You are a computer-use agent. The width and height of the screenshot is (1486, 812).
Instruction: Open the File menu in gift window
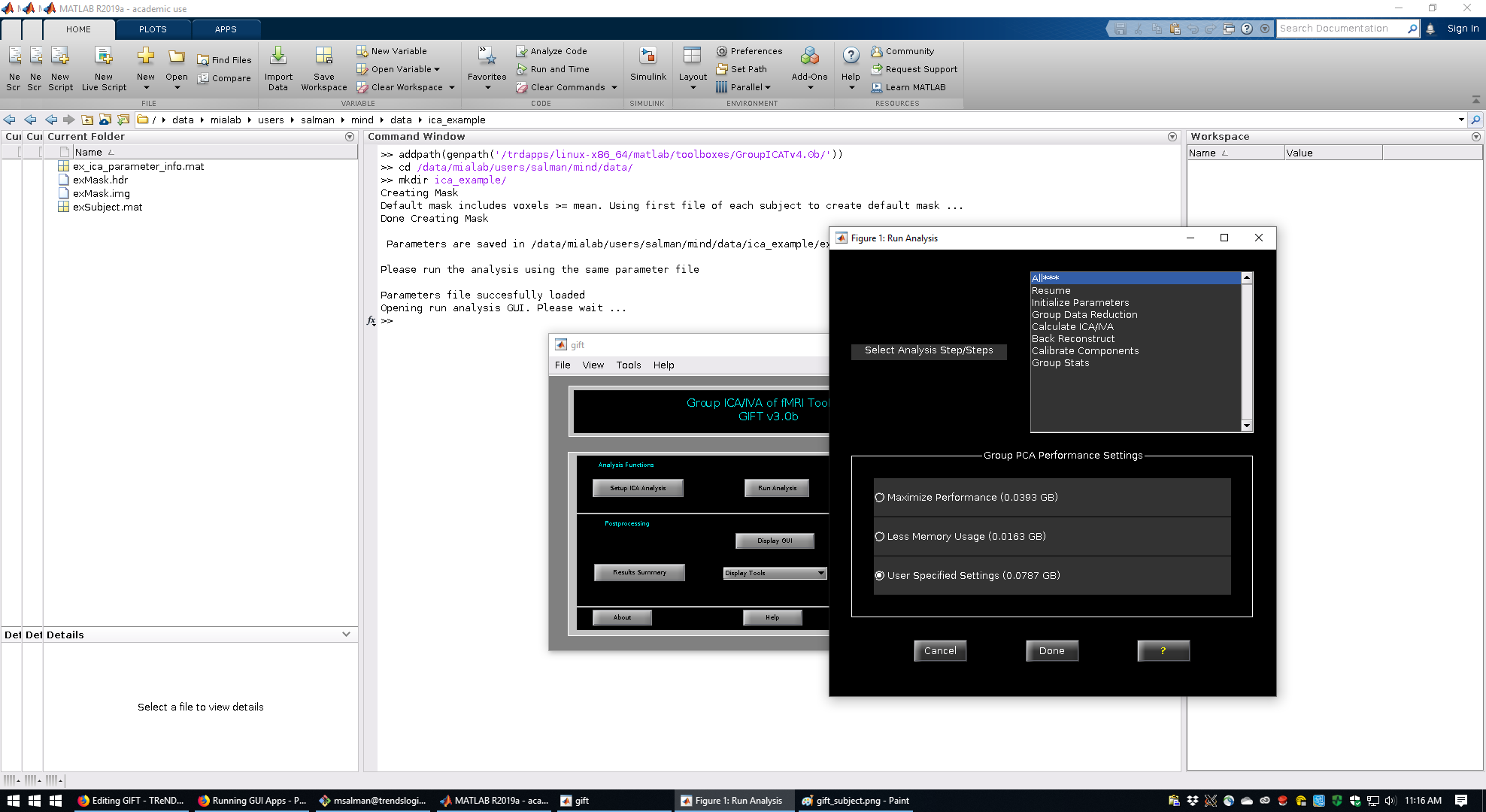click(563, 365)
